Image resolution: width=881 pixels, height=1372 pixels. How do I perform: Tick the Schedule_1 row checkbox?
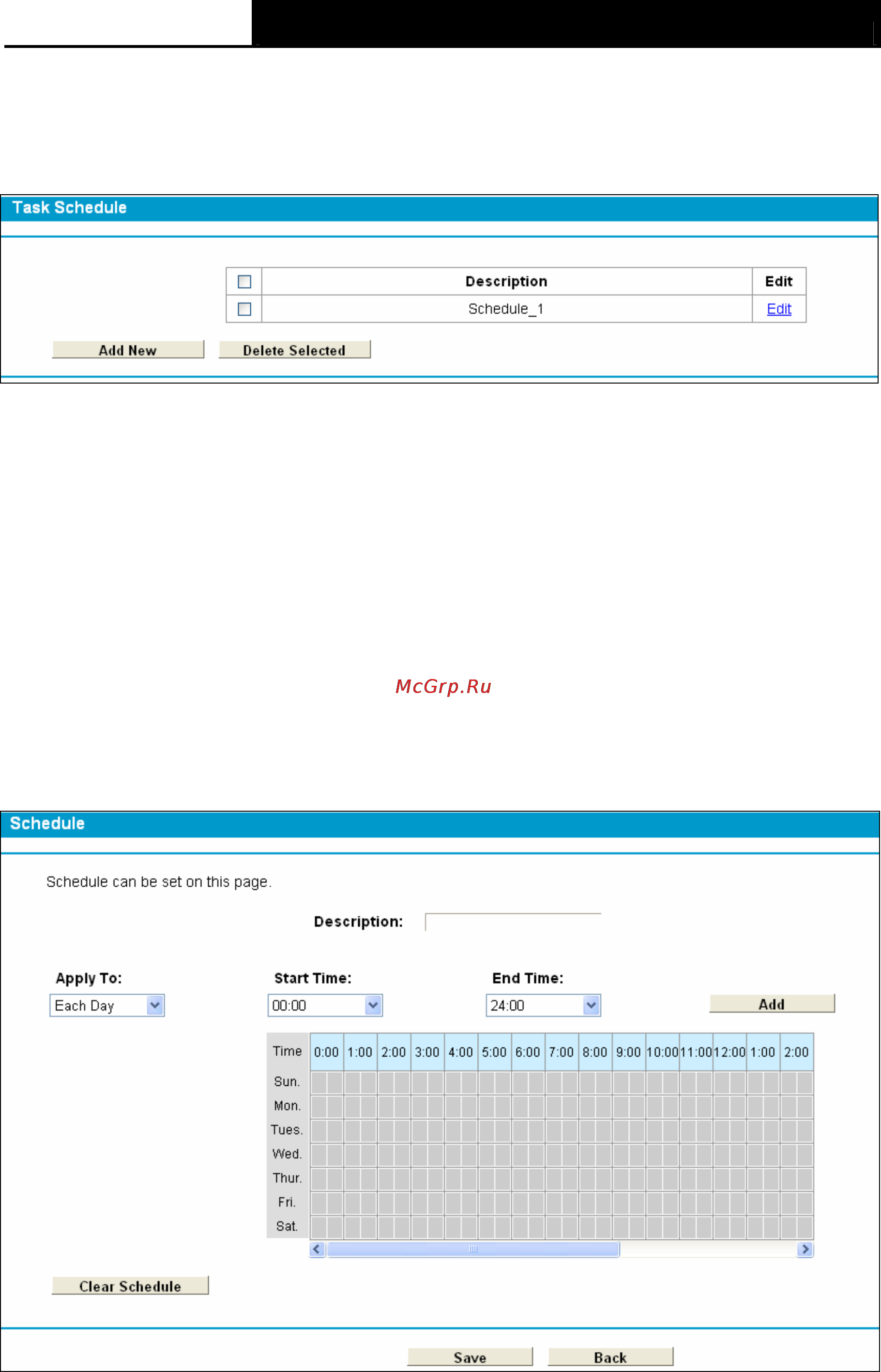click(244, 309)
